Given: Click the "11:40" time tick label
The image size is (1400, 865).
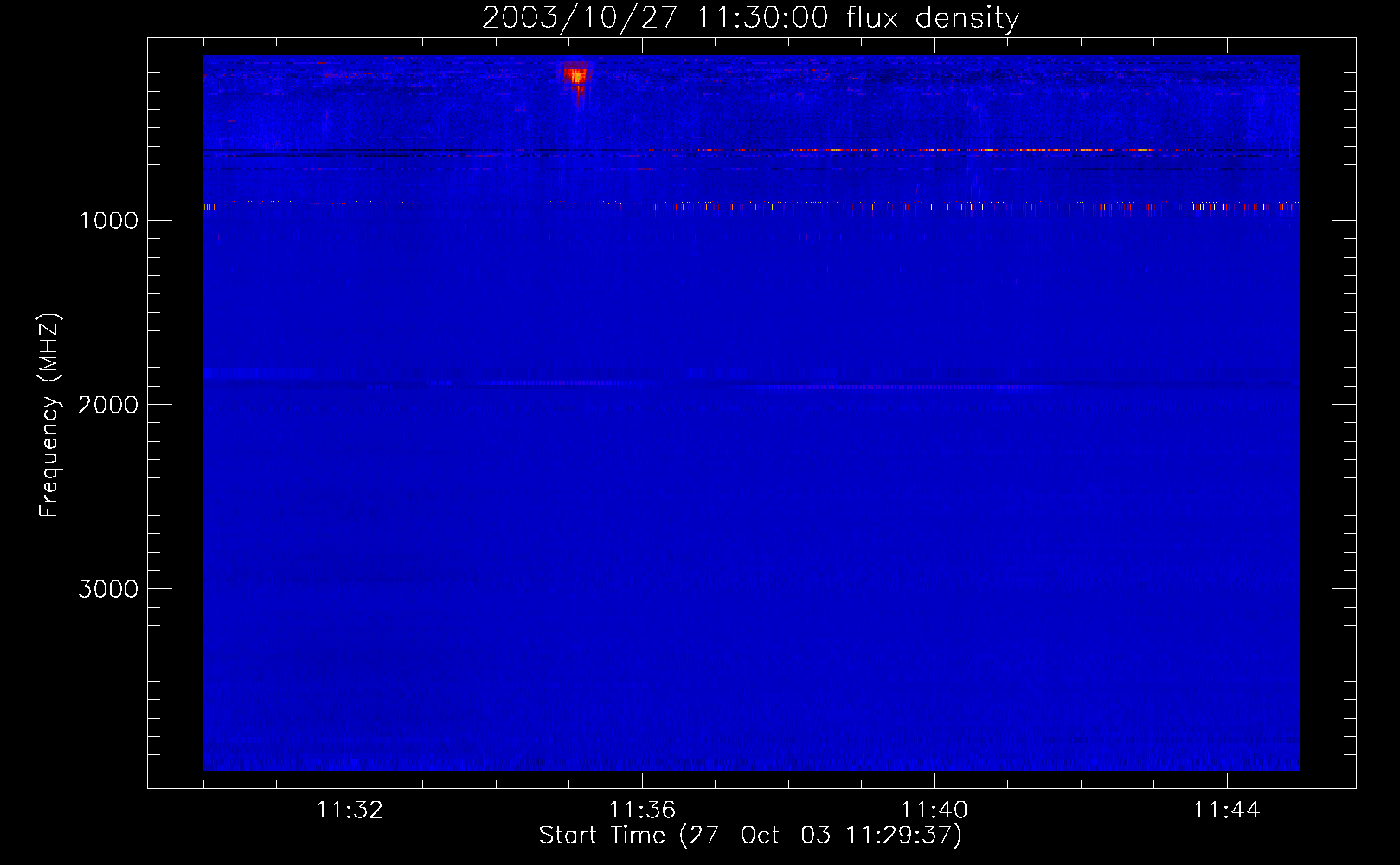Looking at the screenshot, I should tap(934, 811).
